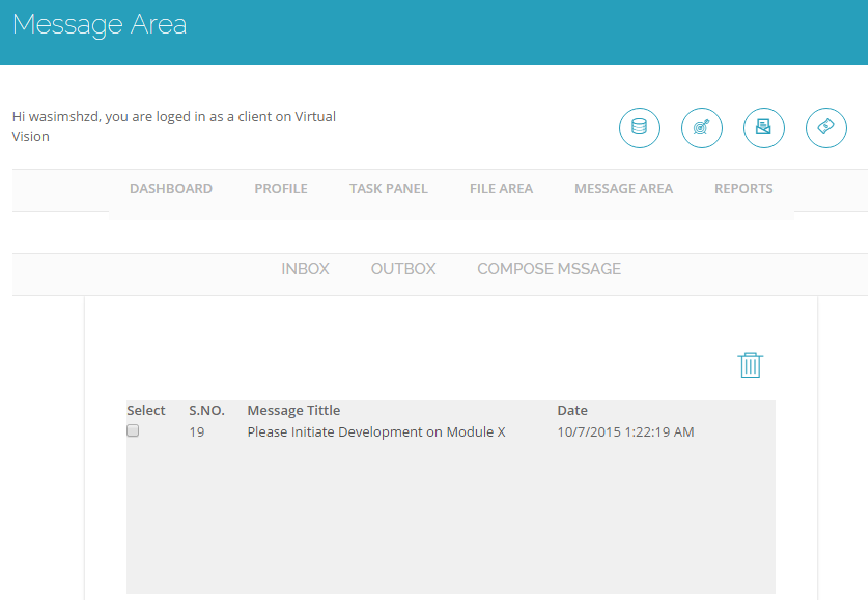This screenshot has height=600, width=868.
Task: Click the database stack icon
Action: [639, 128]
